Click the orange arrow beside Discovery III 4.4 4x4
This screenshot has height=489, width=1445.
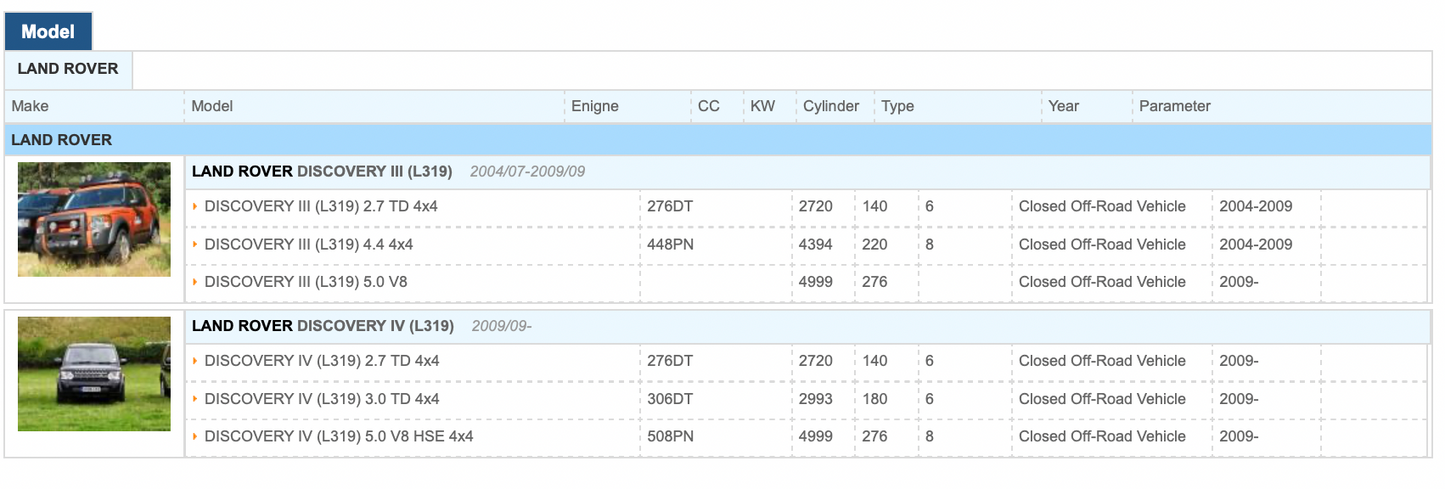[x=196, y=245]
